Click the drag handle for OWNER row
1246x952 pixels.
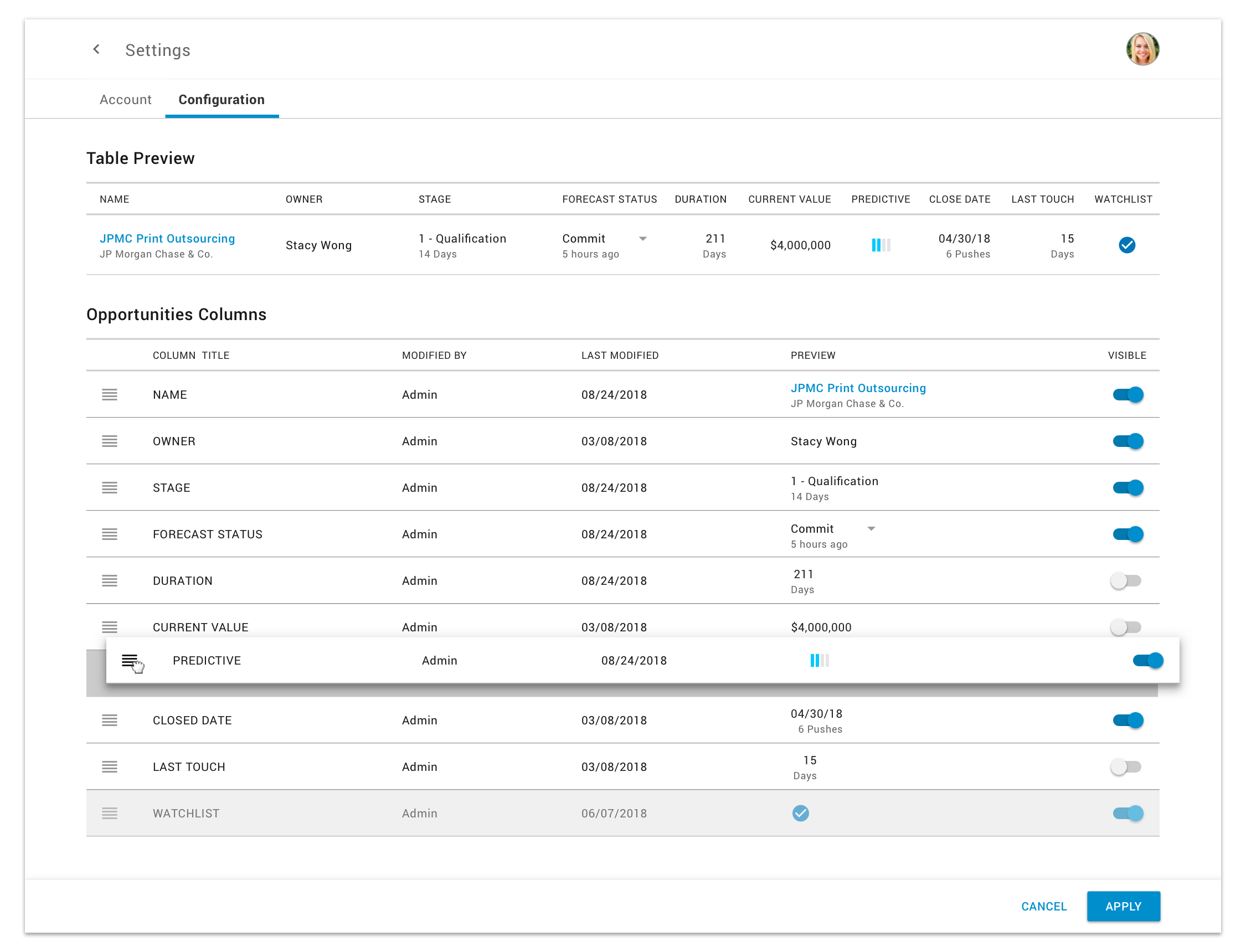pyautogui.click(x=109, y=441)
